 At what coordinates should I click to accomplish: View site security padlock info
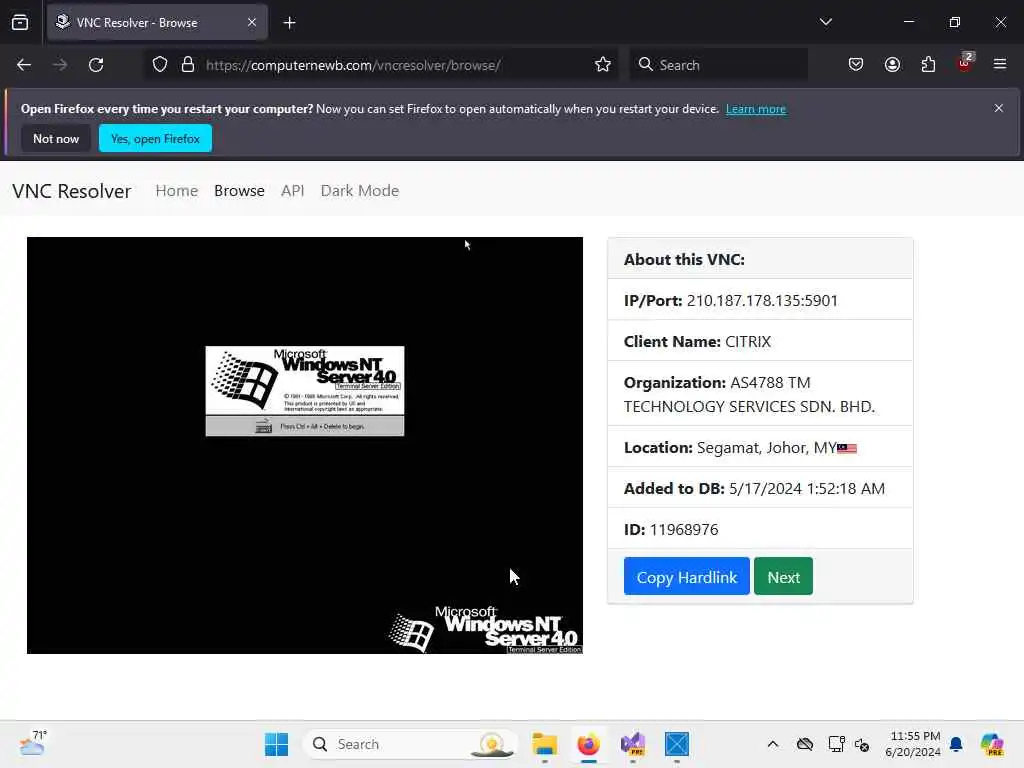(x=188, y=65)
